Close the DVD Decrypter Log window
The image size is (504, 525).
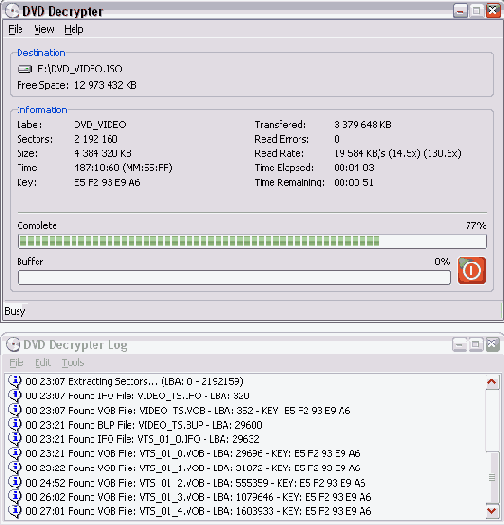tap(492, 345)
